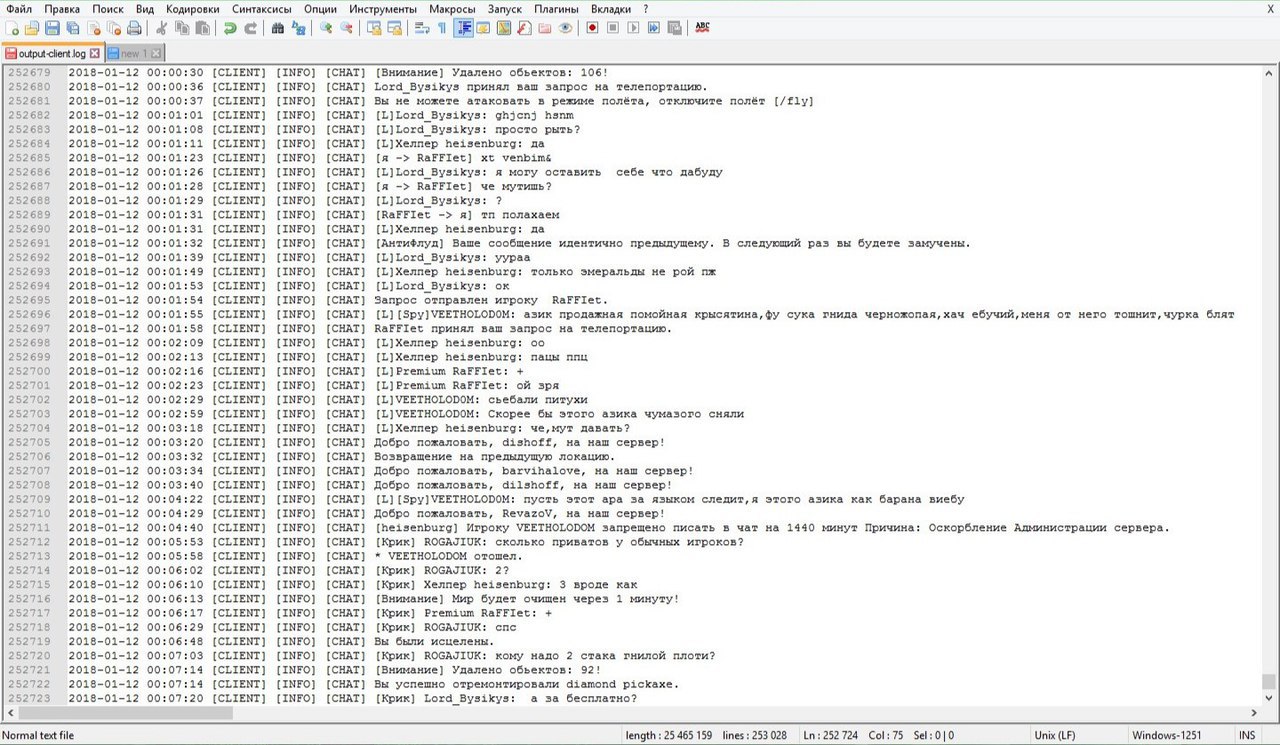1280x745 pixels.
Task: Zoom in using the toolbar magnifier
Action: coord(325,28)
